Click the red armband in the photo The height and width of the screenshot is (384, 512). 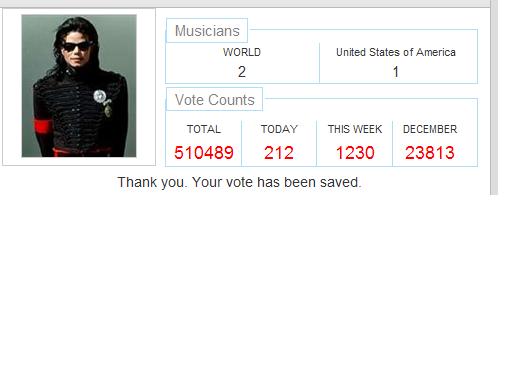(42, 126)
